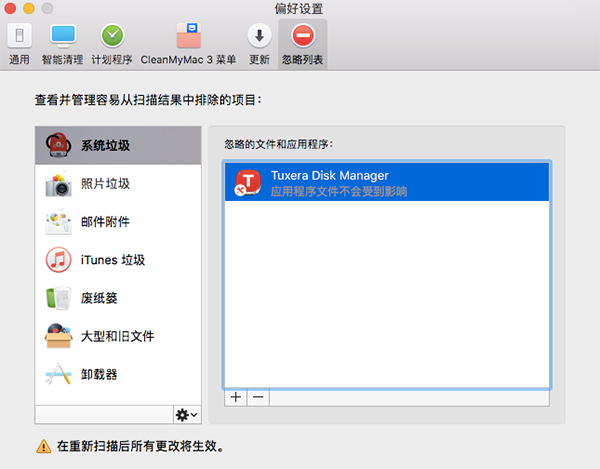Open the 通用 general preferences tab
The width and height of the screenshot is (600, 469).
click(x=19, y=44)
